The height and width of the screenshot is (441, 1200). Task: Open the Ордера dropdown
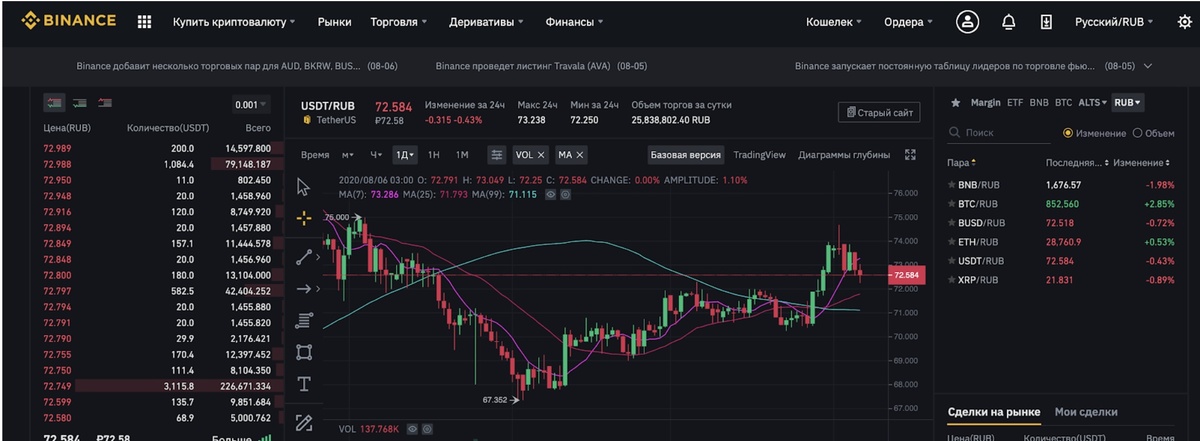[908, 21]
